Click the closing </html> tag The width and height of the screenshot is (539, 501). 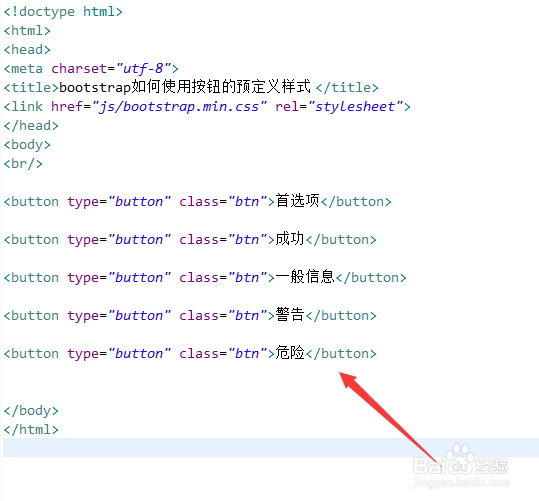click(31, 429)
